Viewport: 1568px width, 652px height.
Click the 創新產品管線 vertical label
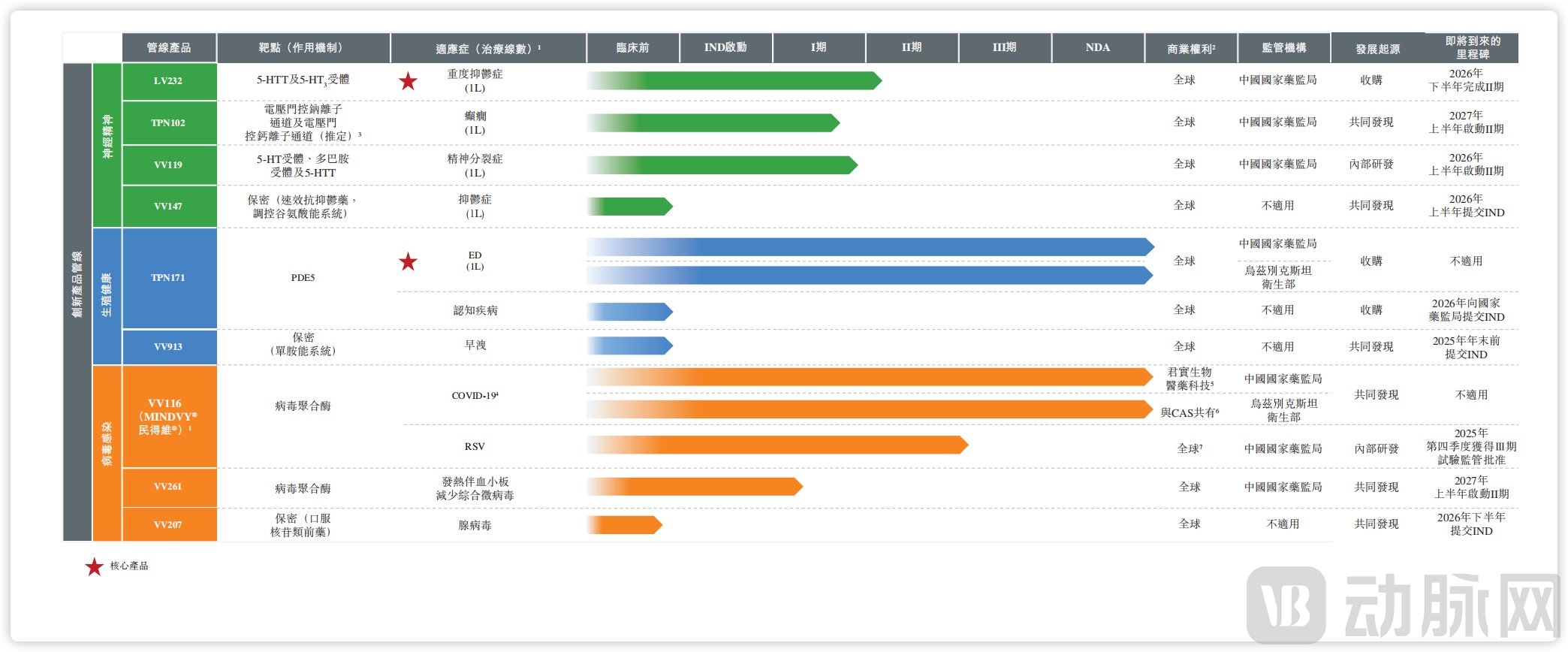[x=77, y=285]
